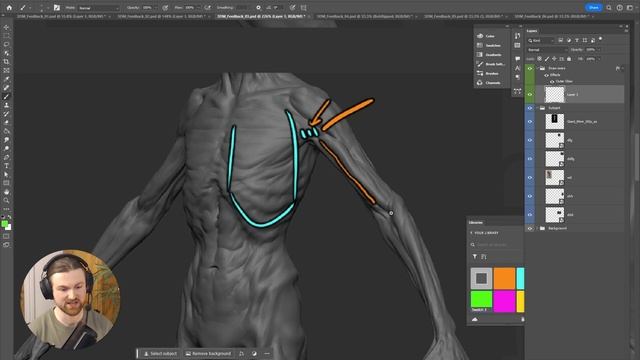
Task: Open the Swatches panel icon
Action: click(x=480, y=45)
